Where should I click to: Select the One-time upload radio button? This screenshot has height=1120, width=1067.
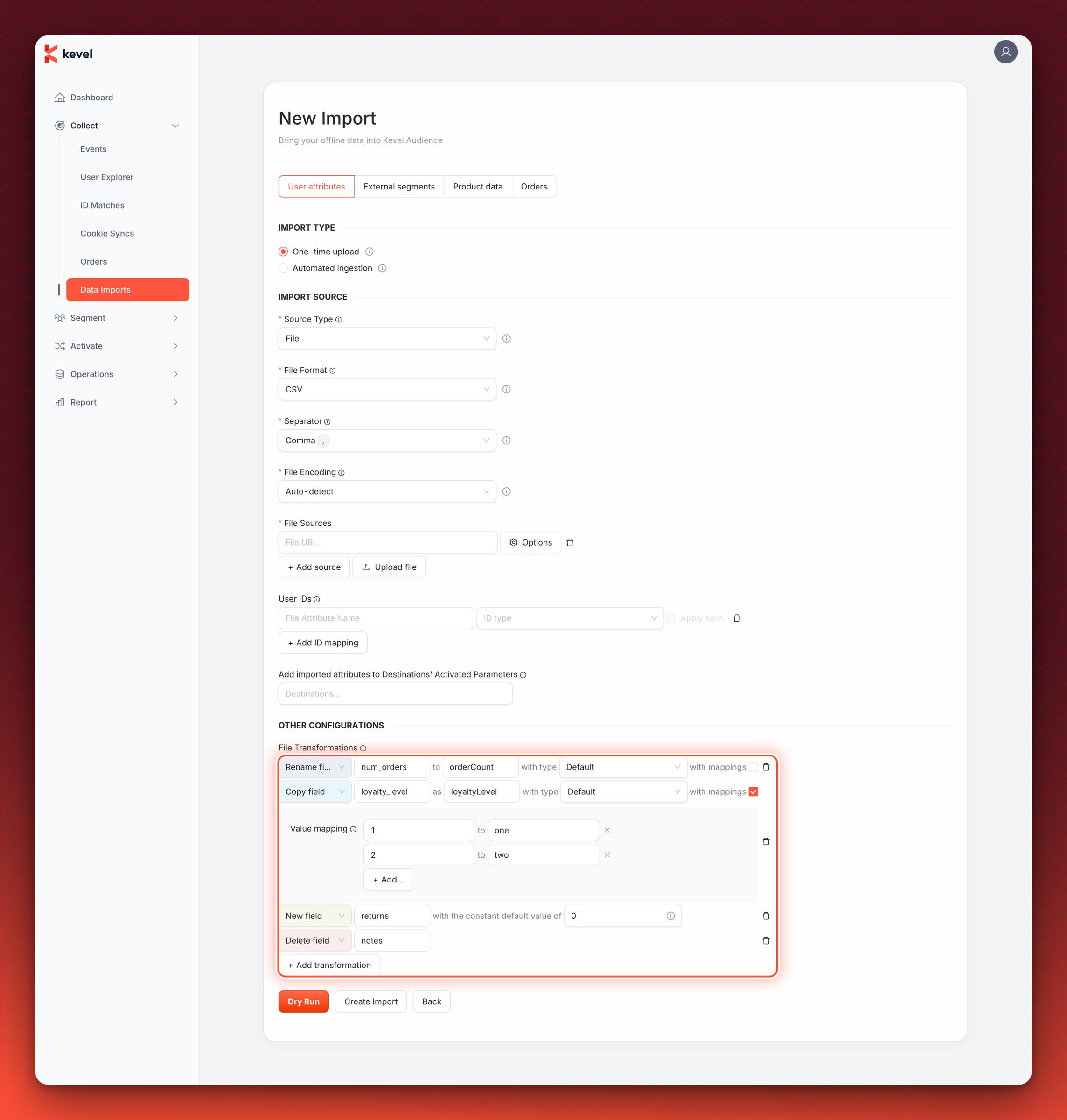pyautogui.click(x=283, y=252)
